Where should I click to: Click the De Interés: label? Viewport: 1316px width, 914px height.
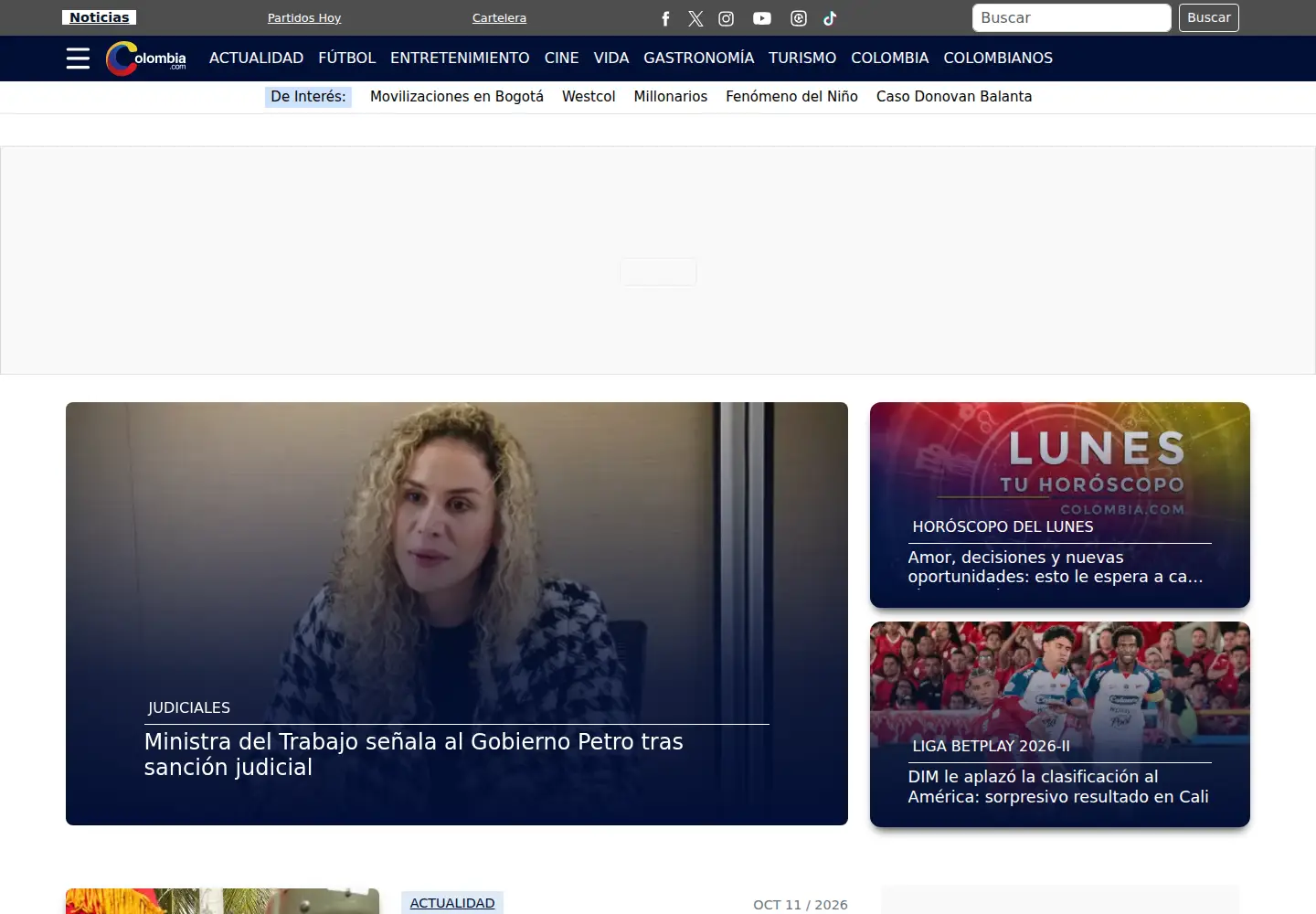[309, 97]
